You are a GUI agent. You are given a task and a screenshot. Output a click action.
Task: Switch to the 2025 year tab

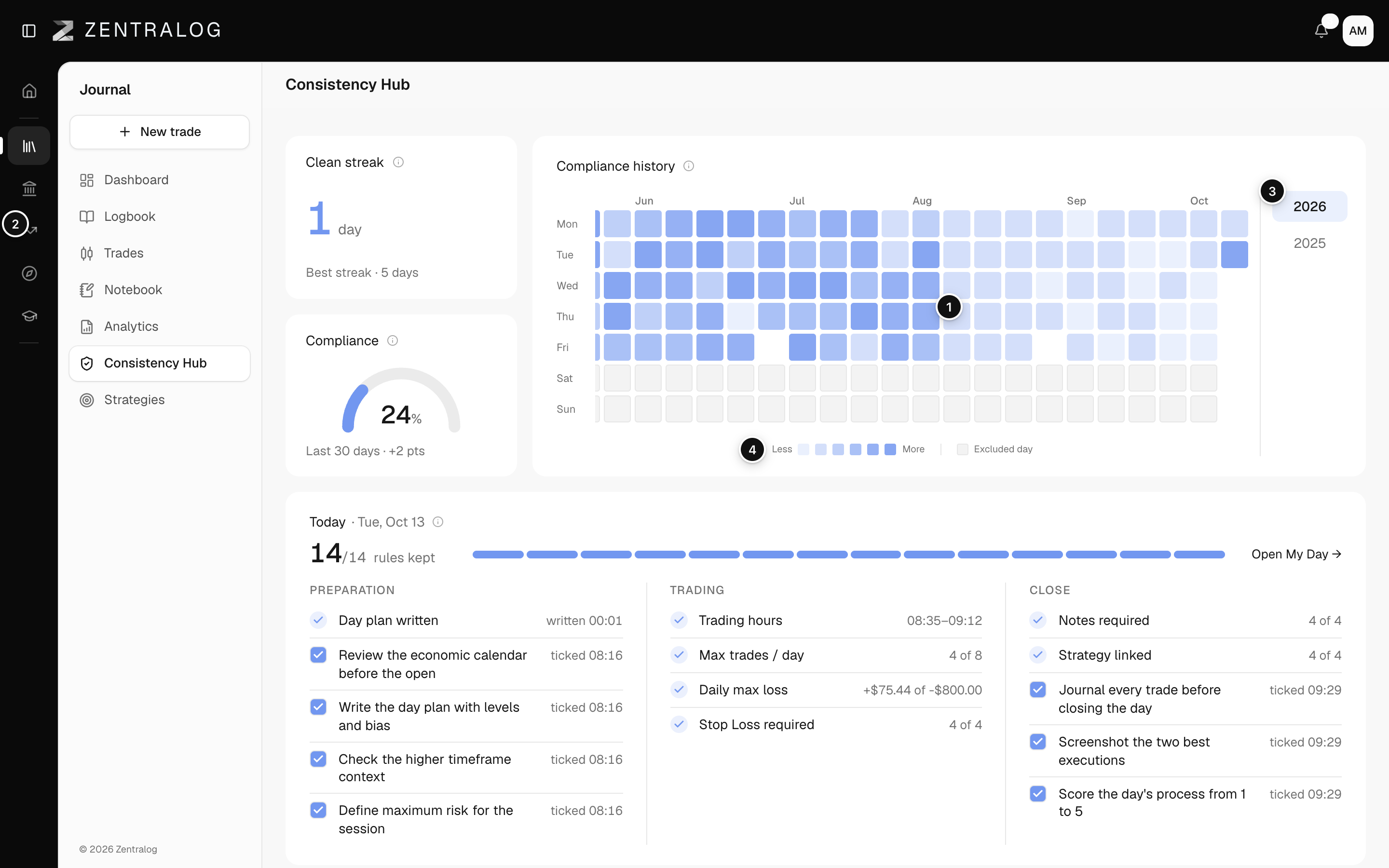coord(1309,244)
